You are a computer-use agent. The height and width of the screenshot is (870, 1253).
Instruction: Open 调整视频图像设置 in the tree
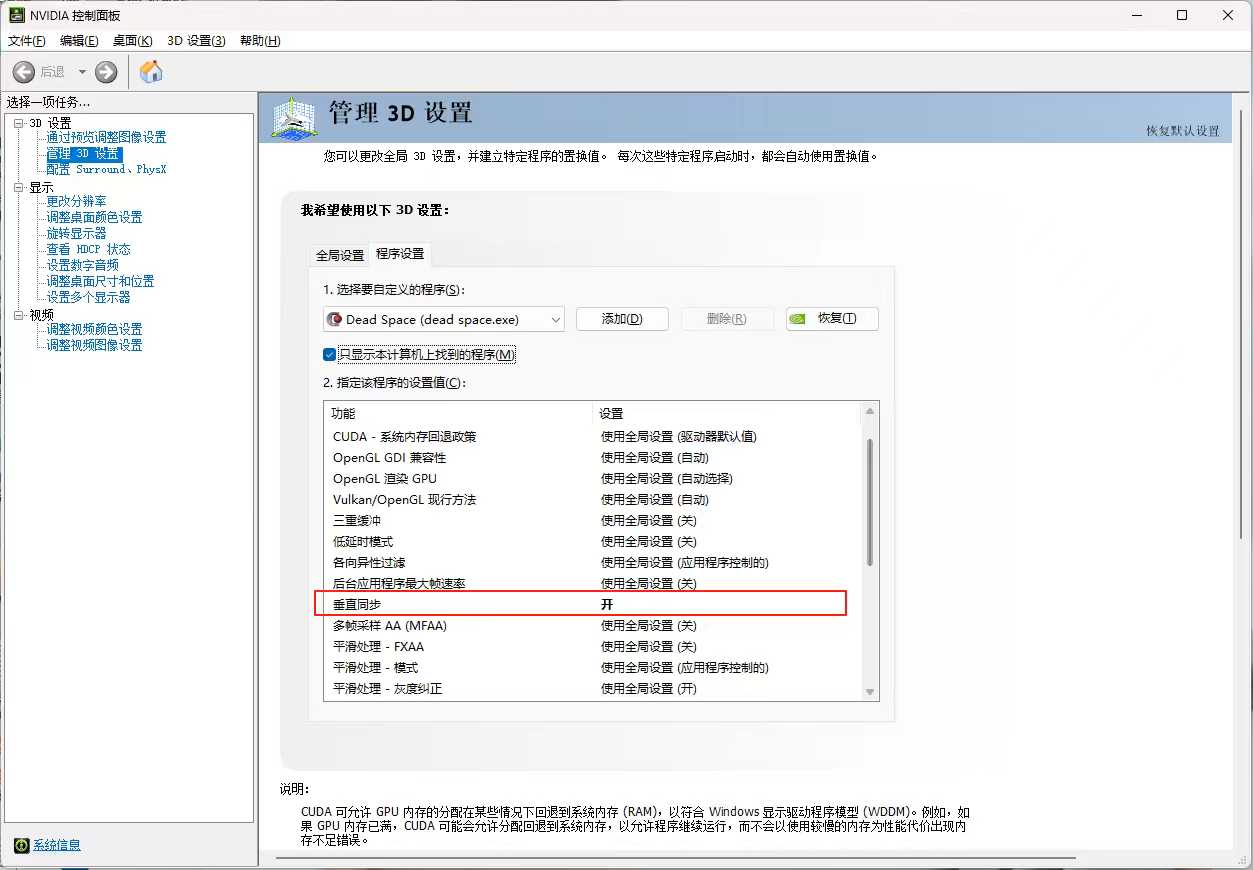point(94,346)
